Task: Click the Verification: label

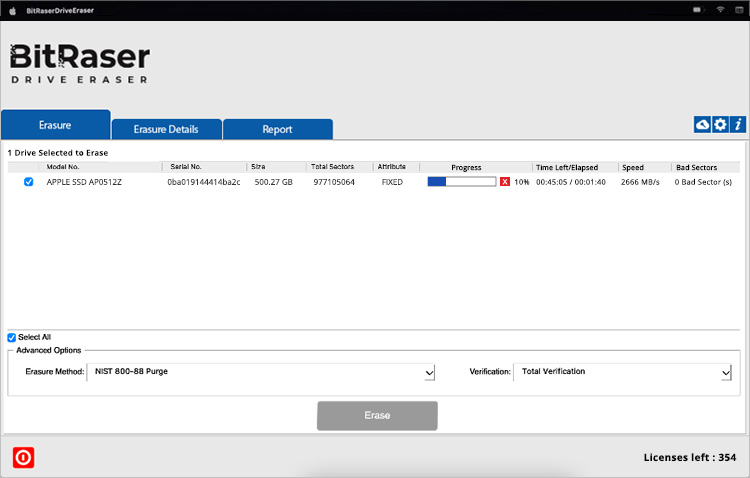Action: point(490,372)
